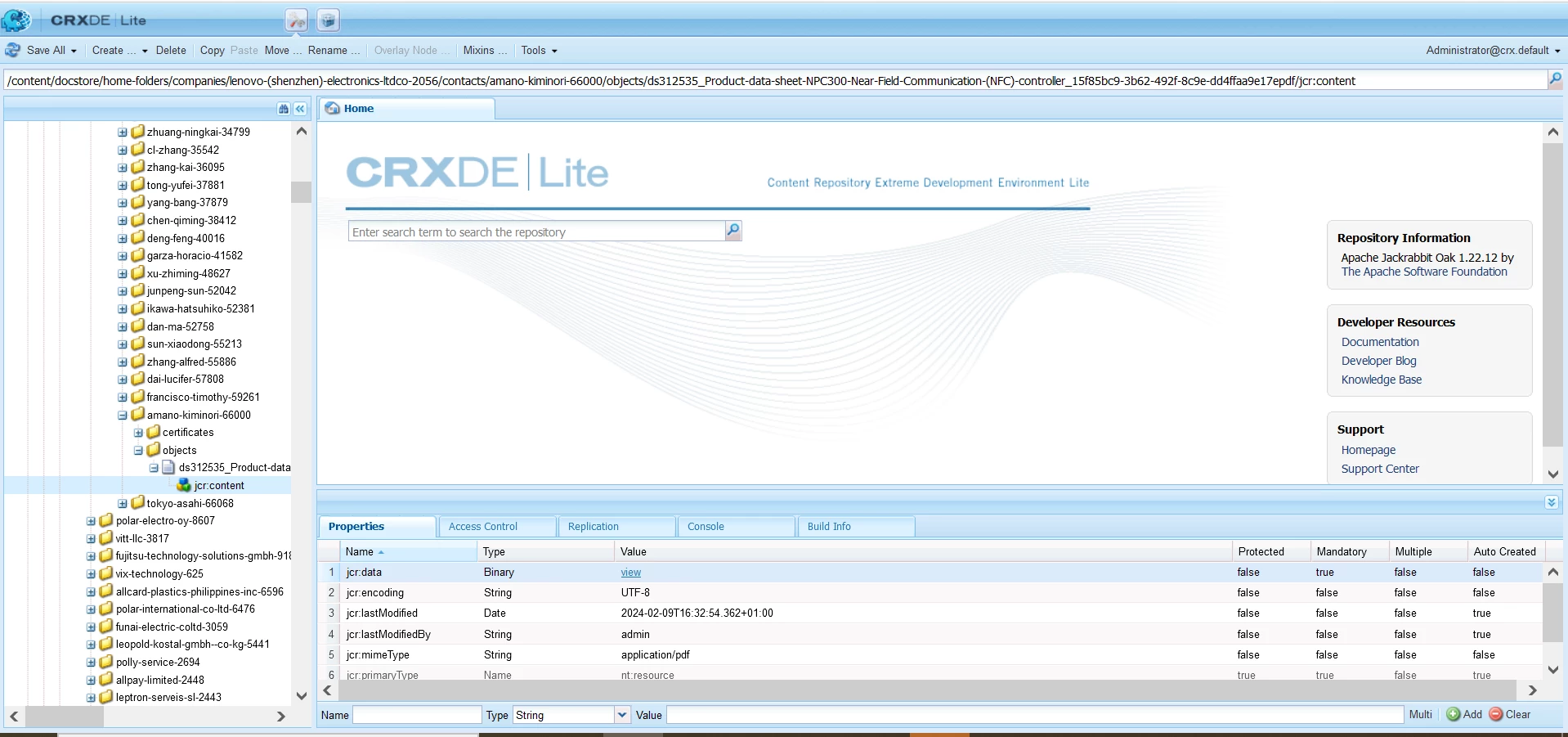Screen dimensions: 1568x737
Task: Open the Documentation link
Action: point(1380,342)
